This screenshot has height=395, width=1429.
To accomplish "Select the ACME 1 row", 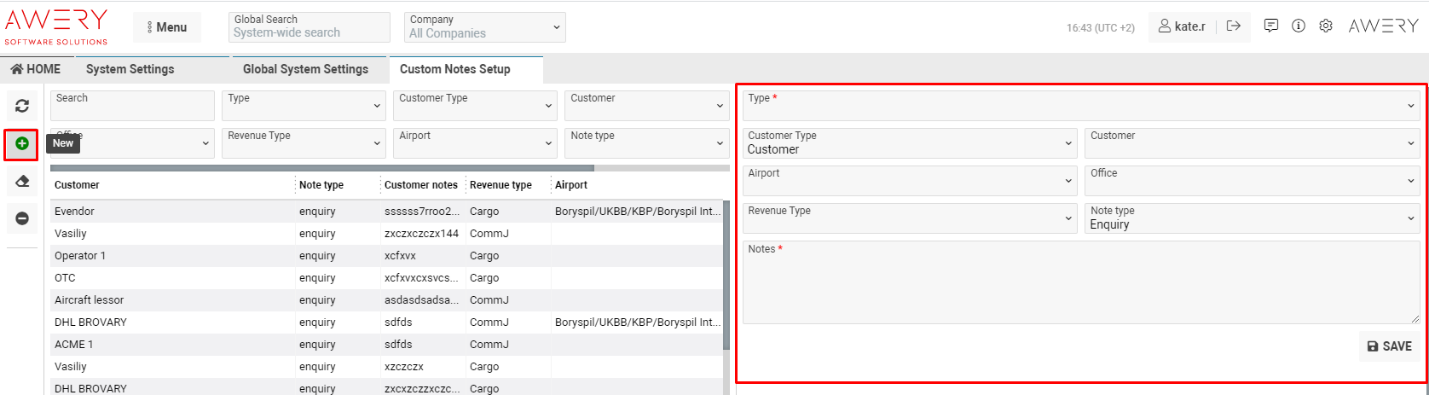I will click(386, 344).
